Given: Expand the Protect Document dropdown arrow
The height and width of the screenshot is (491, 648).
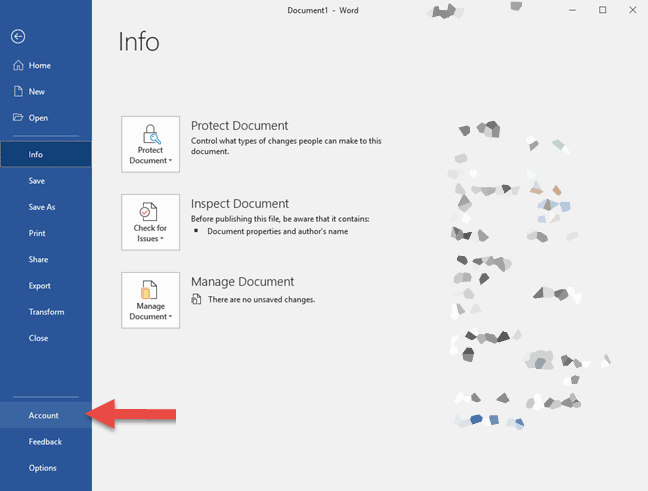Looking at the screenshot, I should [x=170, y=160].
